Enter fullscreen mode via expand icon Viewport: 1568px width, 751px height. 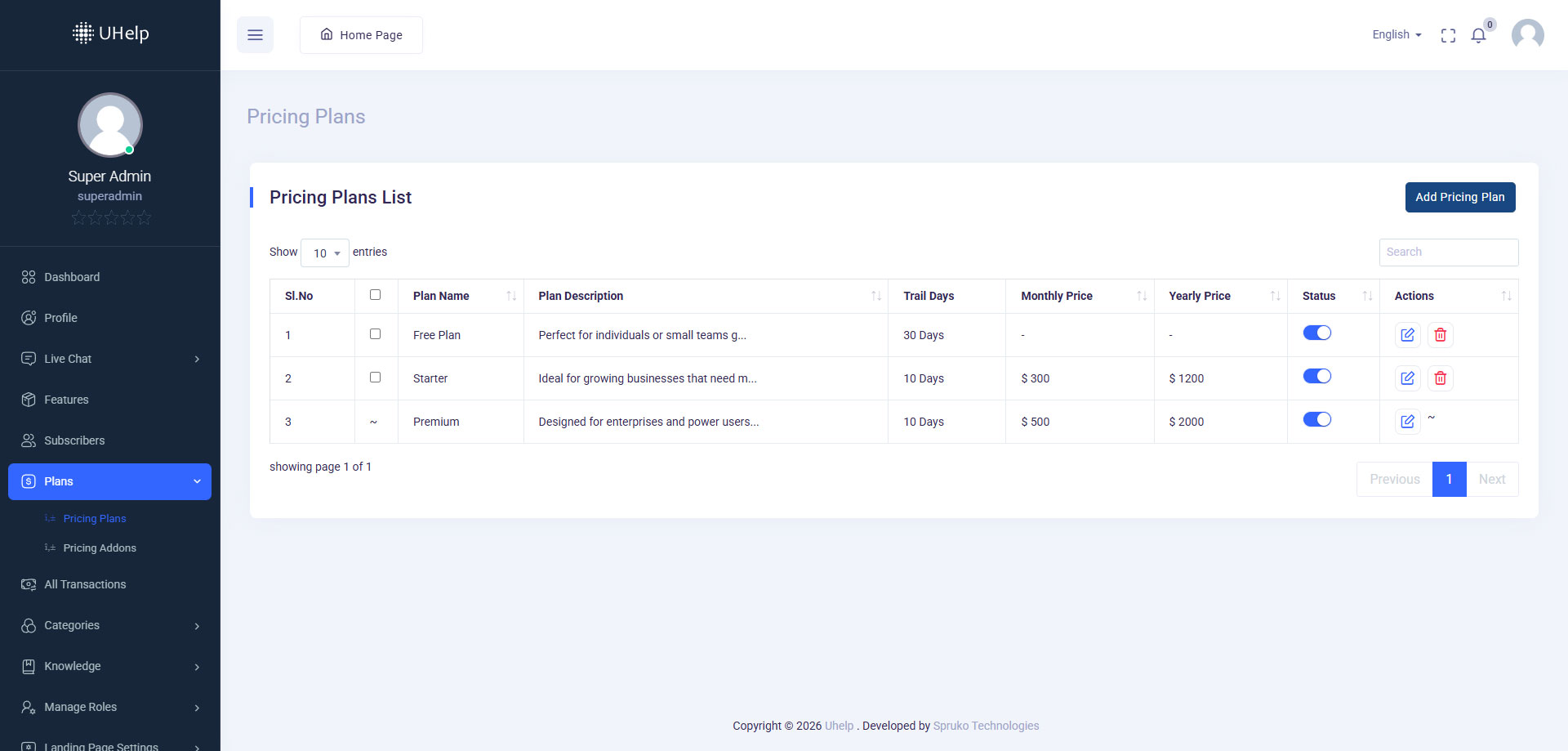[1448, 35]
